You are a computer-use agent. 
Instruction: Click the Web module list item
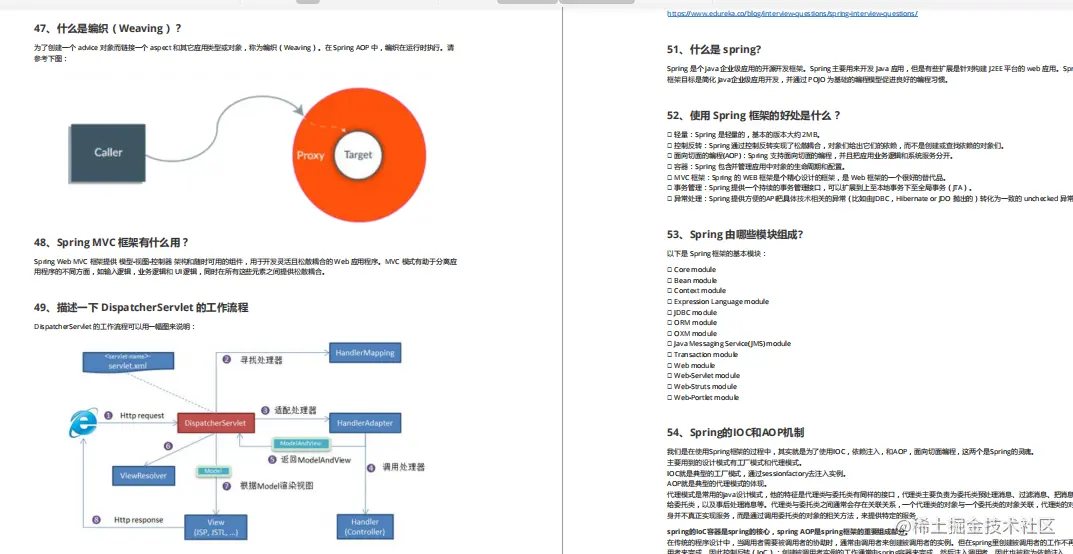click(691, 365)
